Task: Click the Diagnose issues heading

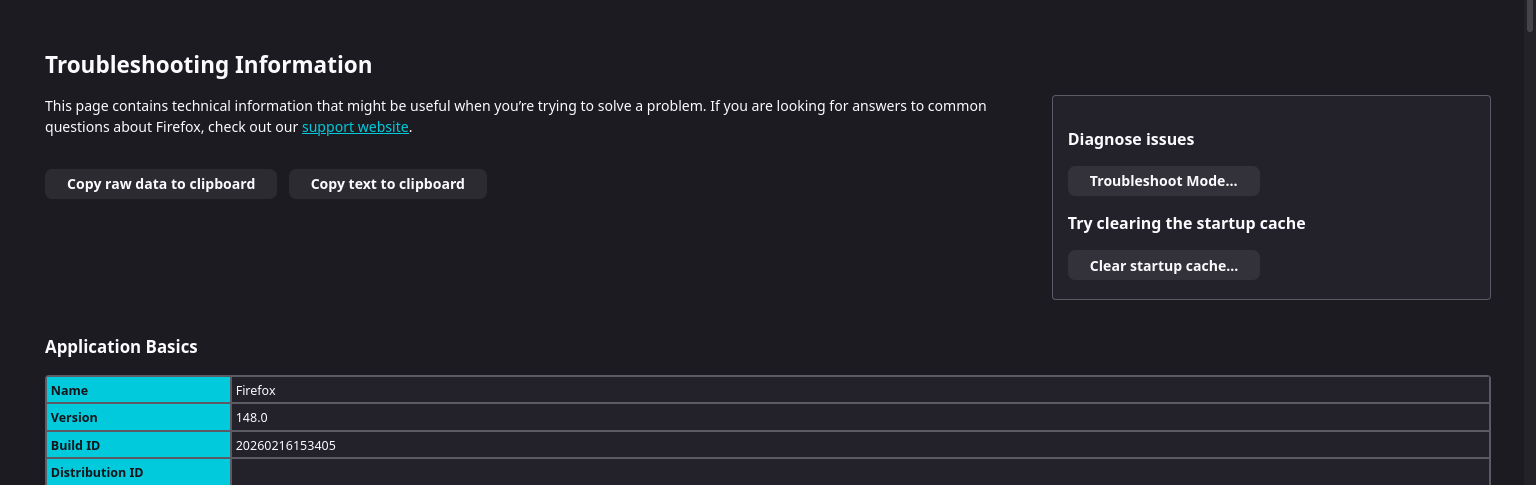Action: 1130,139
